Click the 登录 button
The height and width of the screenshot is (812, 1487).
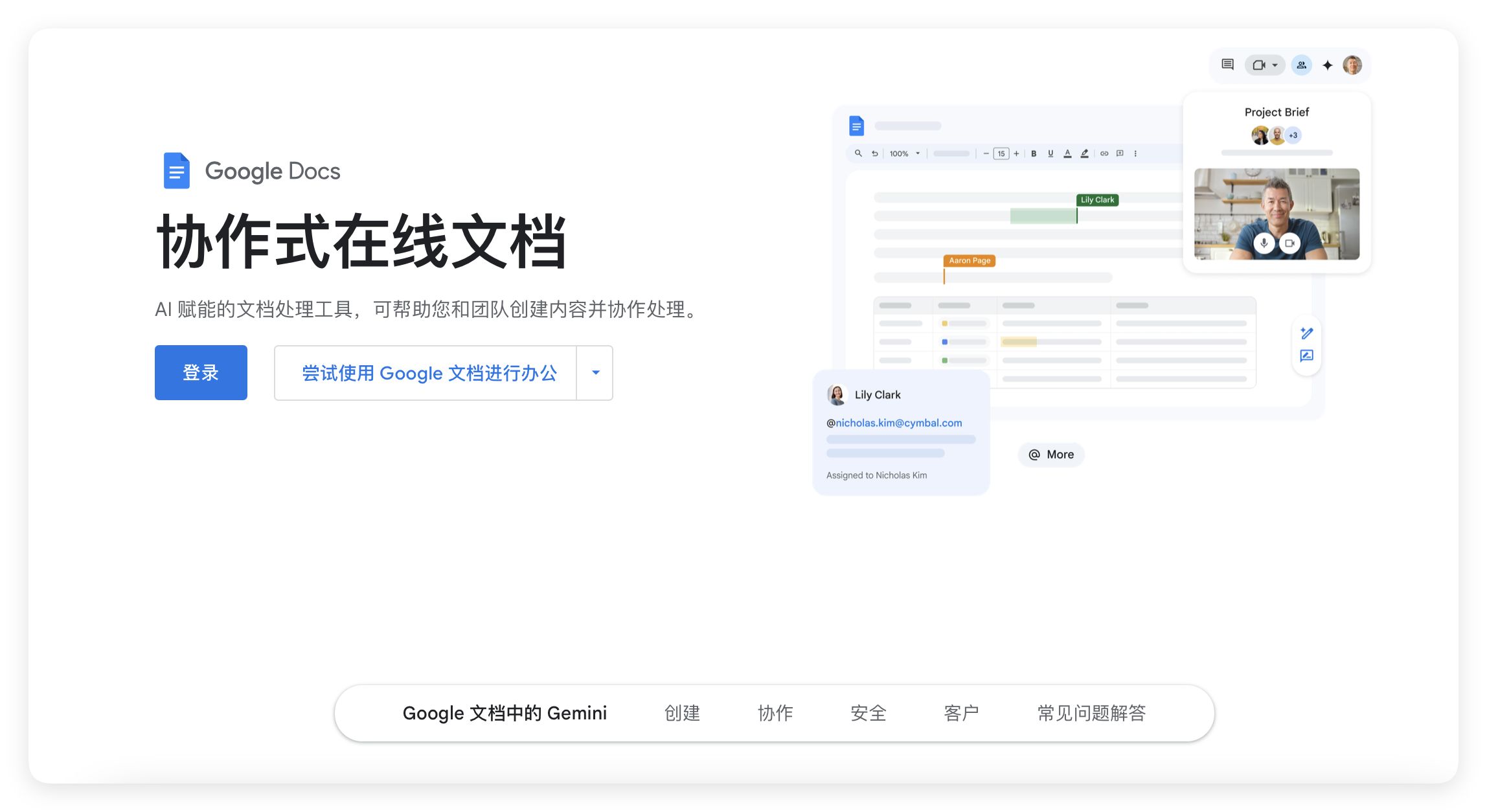point(201,373)
